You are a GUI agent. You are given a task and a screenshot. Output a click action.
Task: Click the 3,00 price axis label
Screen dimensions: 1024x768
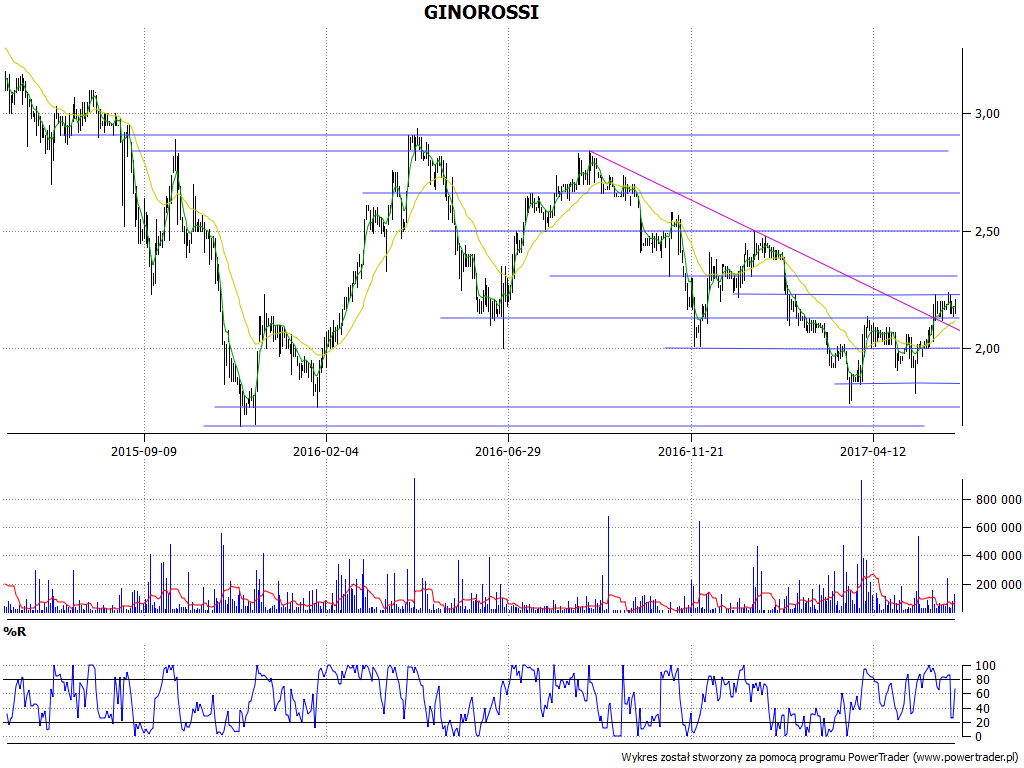click(987, 114)
